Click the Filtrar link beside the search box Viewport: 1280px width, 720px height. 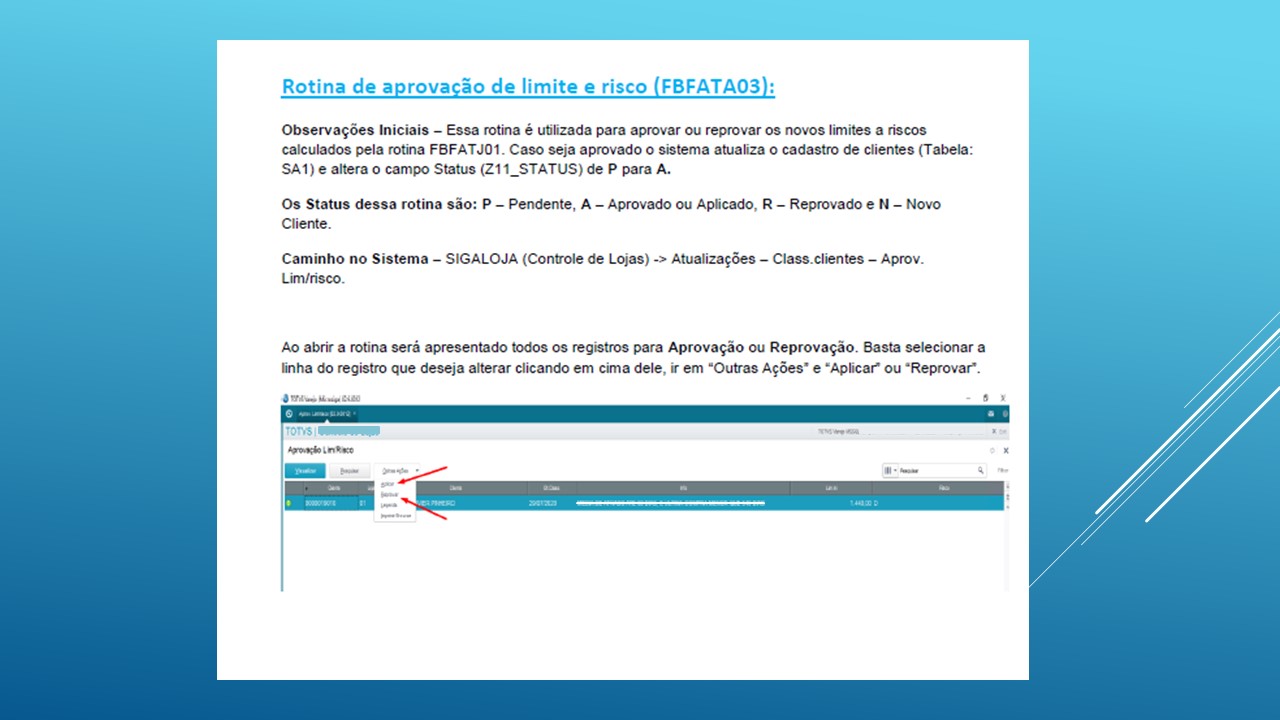1002,471
